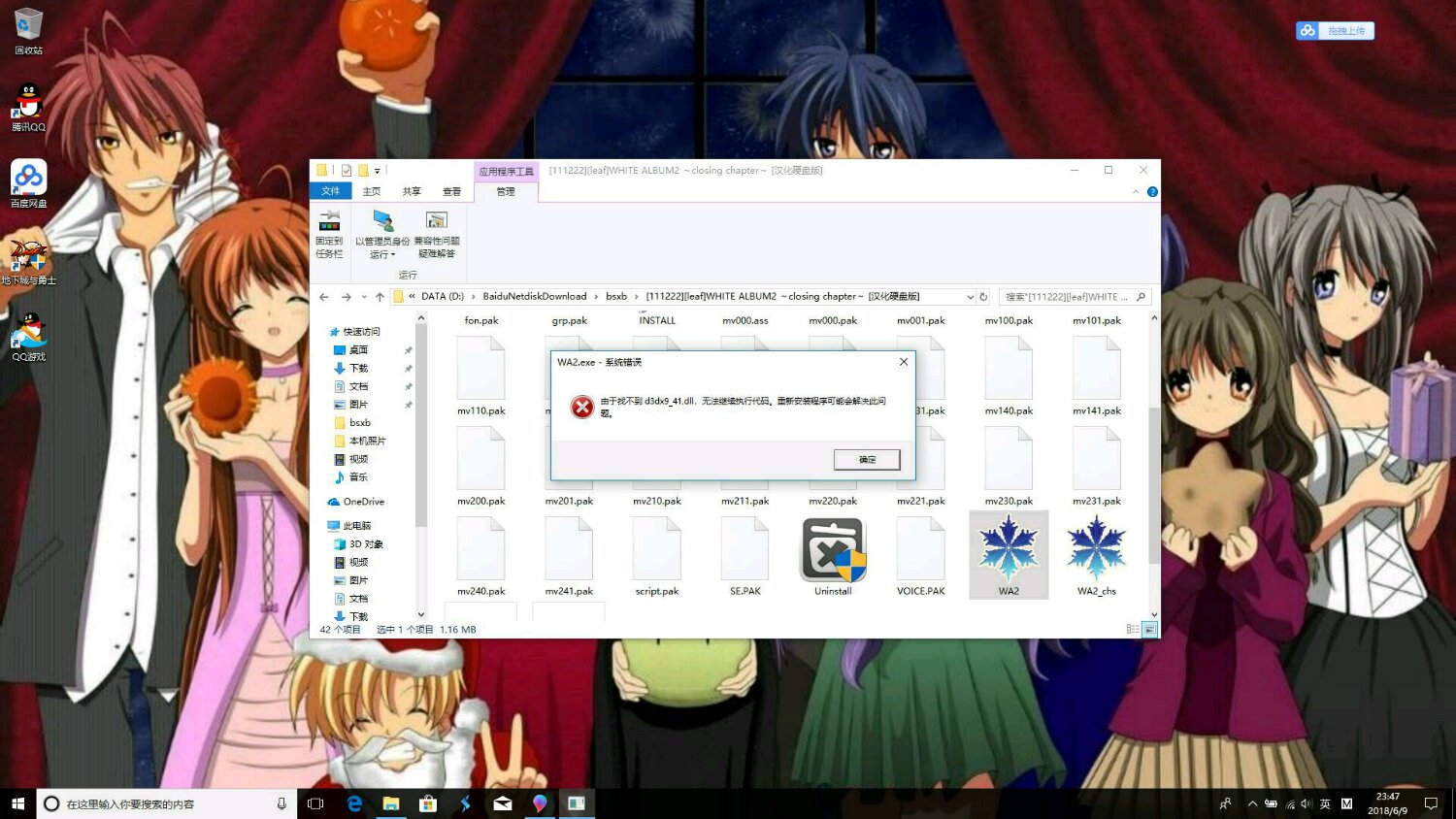Select the WA2_chs application file
1456x819 pixels.
pyautogui.click(x=1097, y=554)
